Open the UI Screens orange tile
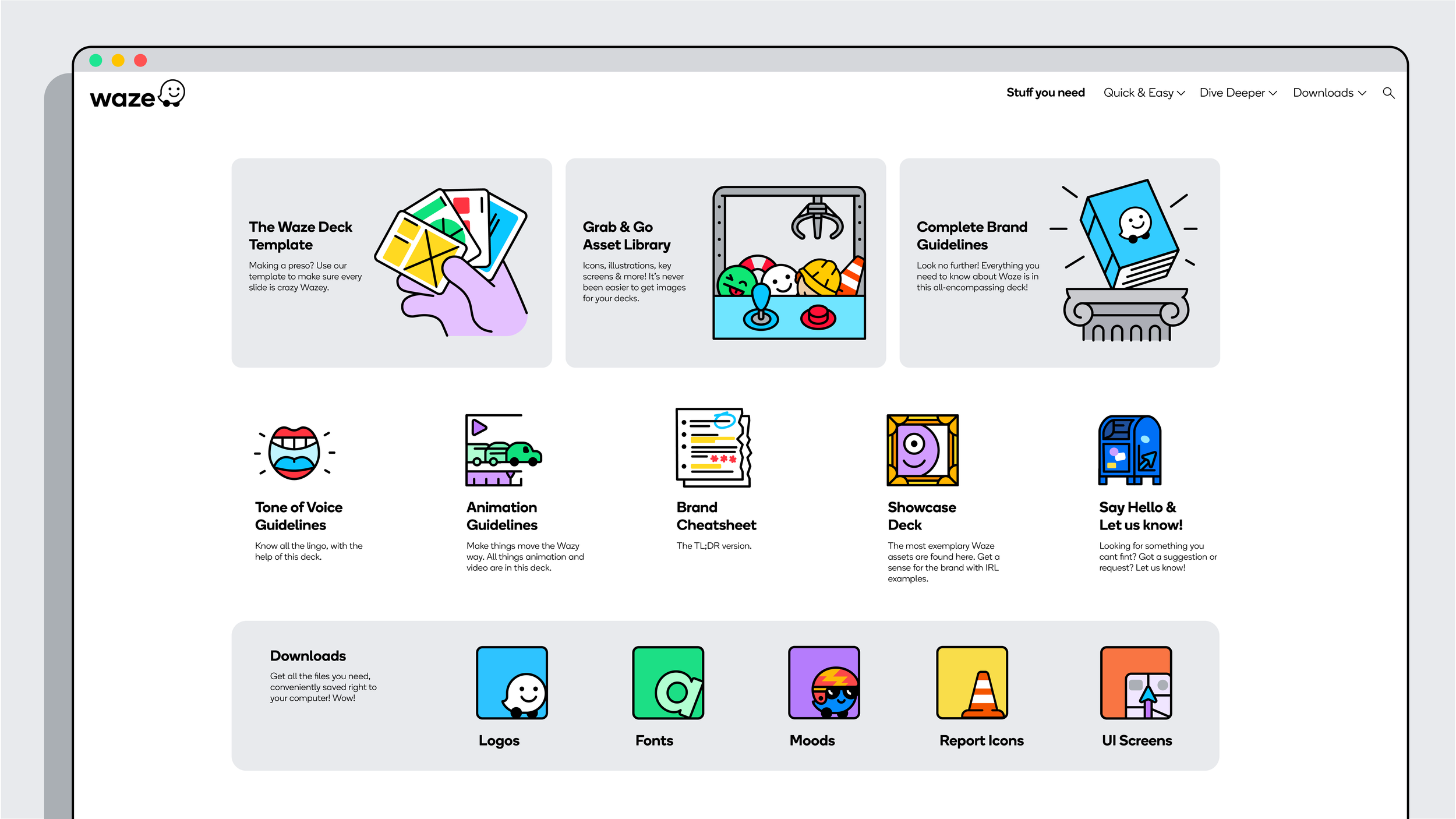1456x819 pixels. 1136,683
